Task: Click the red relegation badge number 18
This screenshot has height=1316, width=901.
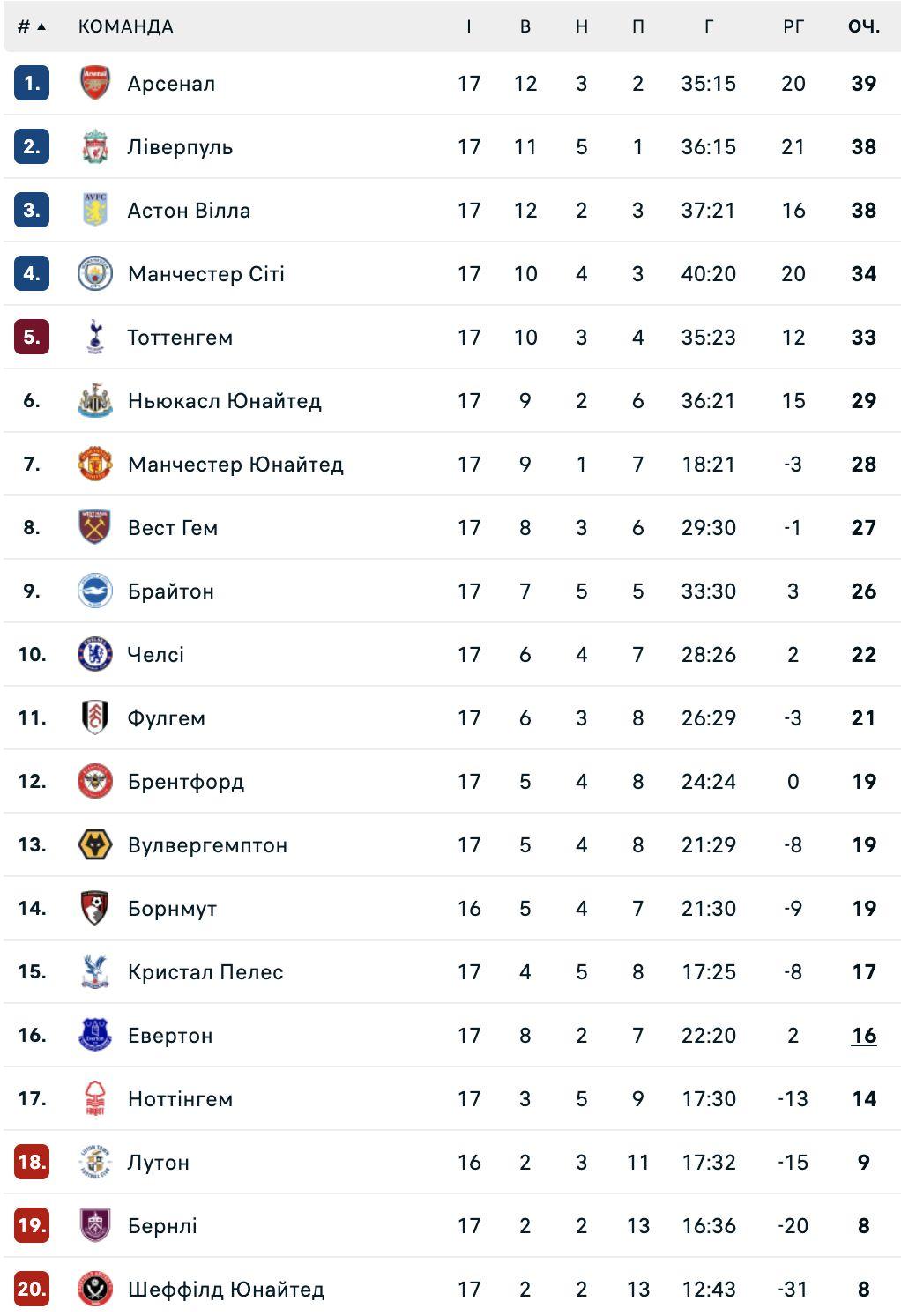Action: pyautogui.click(x=32, y=1163)
